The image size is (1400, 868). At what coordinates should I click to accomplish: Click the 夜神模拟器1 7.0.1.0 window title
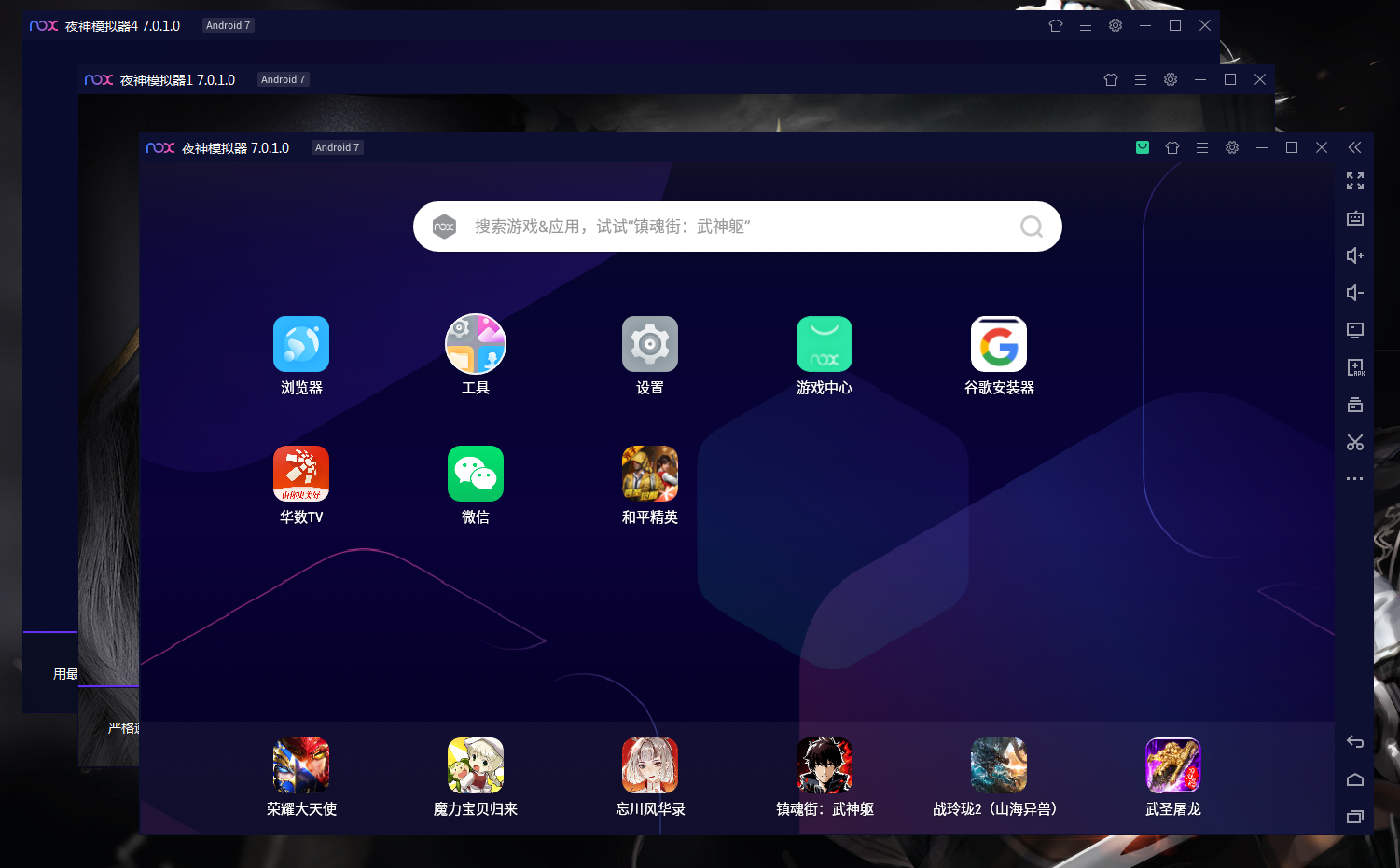pos(177,80)
